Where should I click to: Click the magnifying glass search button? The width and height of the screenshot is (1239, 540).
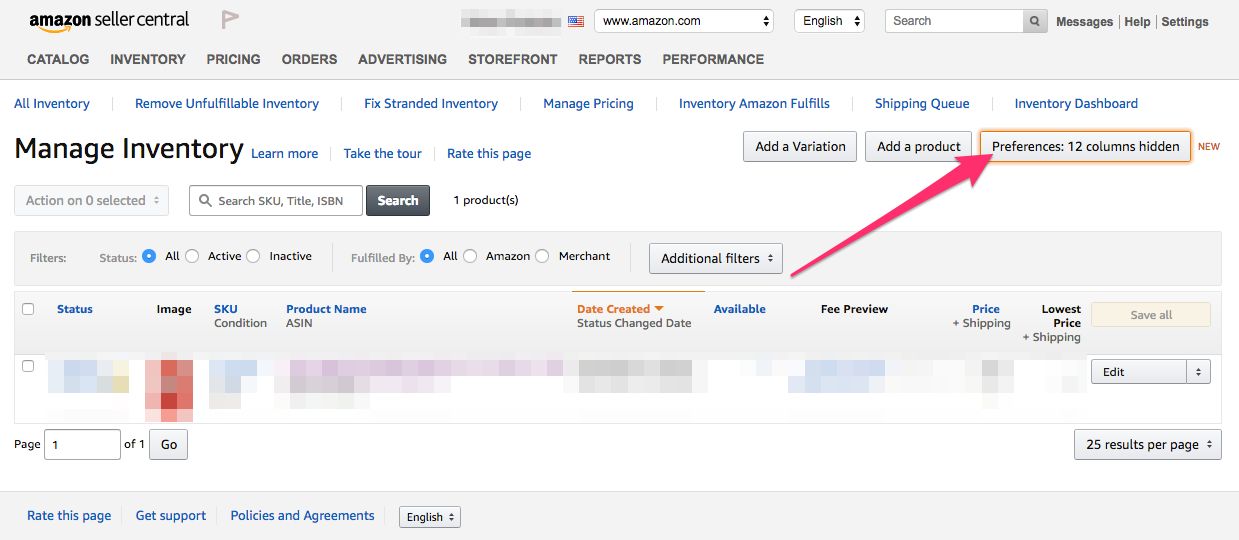(x=1035, y=21)
